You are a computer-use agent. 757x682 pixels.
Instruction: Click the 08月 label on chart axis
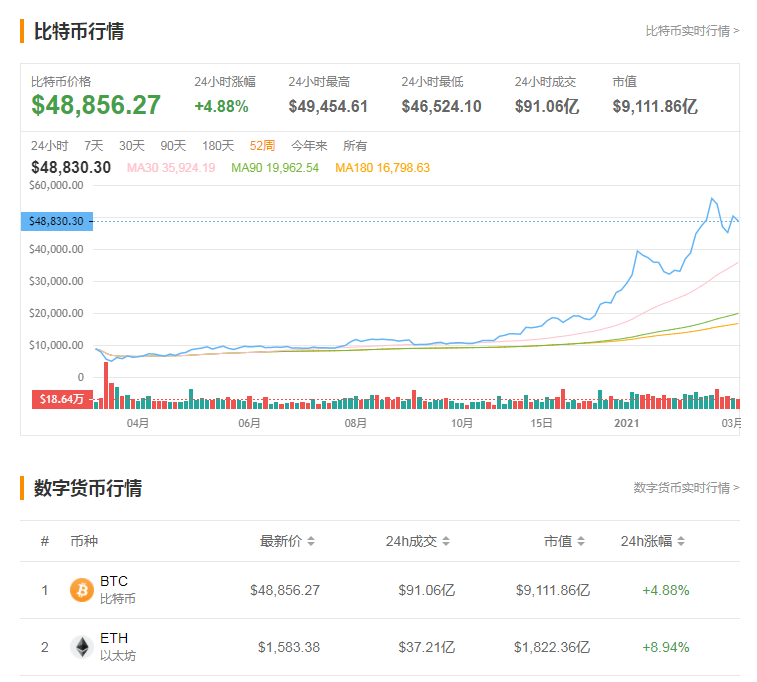tap(355, 423)
